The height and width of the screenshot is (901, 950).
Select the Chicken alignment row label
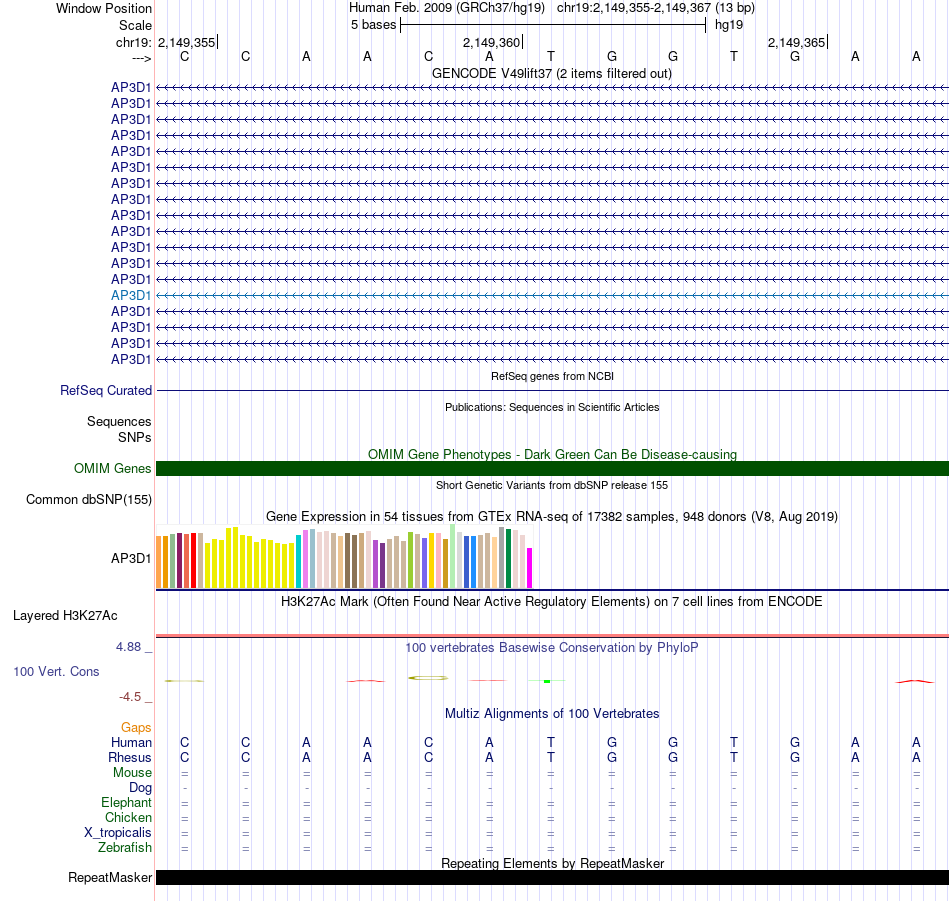tap(128, 817)
